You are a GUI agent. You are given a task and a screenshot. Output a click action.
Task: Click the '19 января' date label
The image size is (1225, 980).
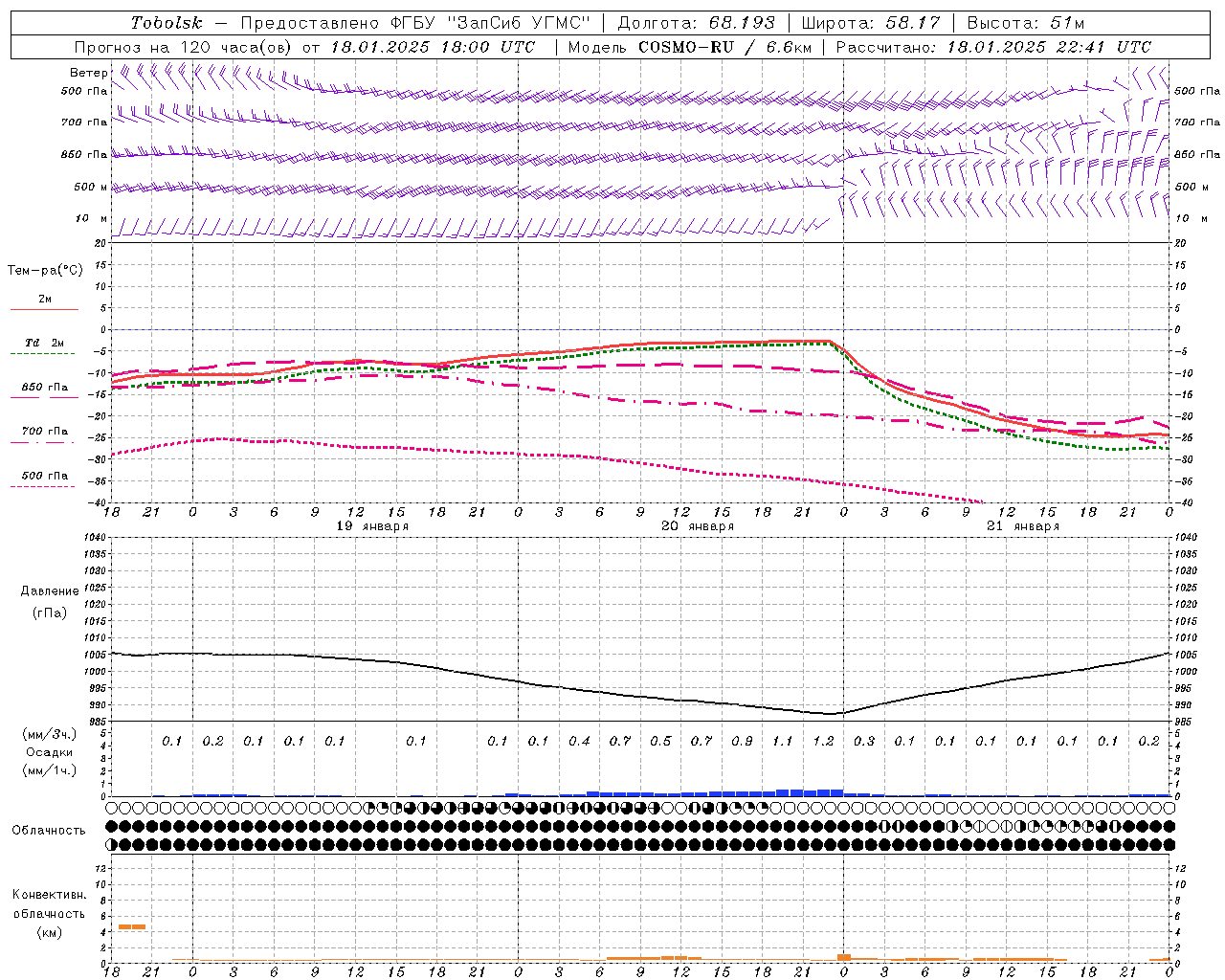click(x=372, y=526)
